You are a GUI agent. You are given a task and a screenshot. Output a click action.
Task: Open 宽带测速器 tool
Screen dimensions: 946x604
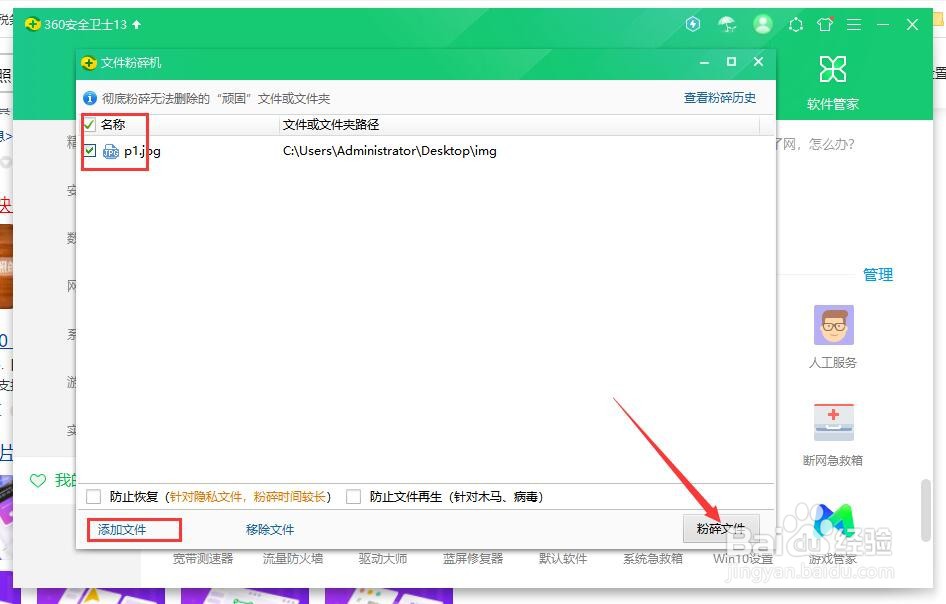(203, 559)
